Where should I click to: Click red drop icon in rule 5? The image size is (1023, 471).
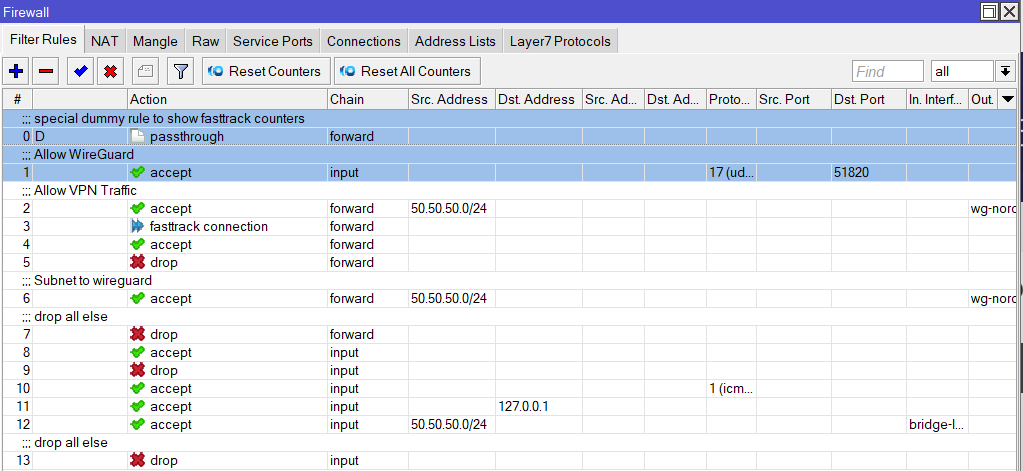[x=137, y=262]
